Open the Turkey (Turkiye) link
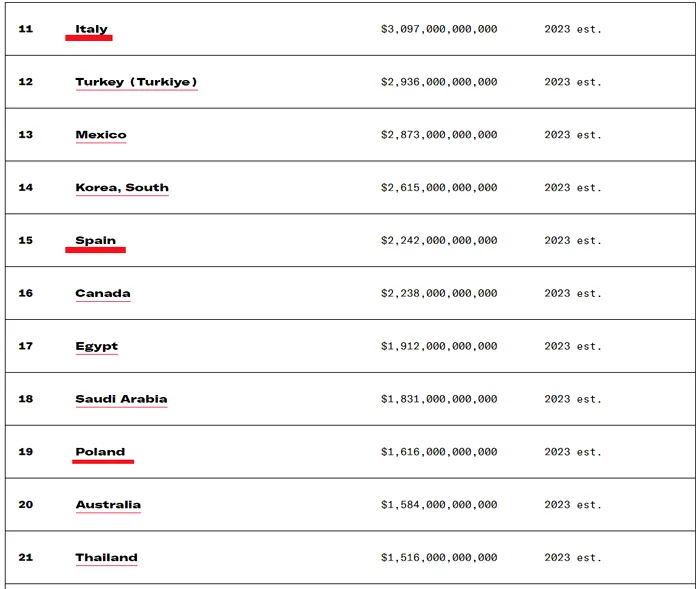The image size is (700, 589). (136, 82)
